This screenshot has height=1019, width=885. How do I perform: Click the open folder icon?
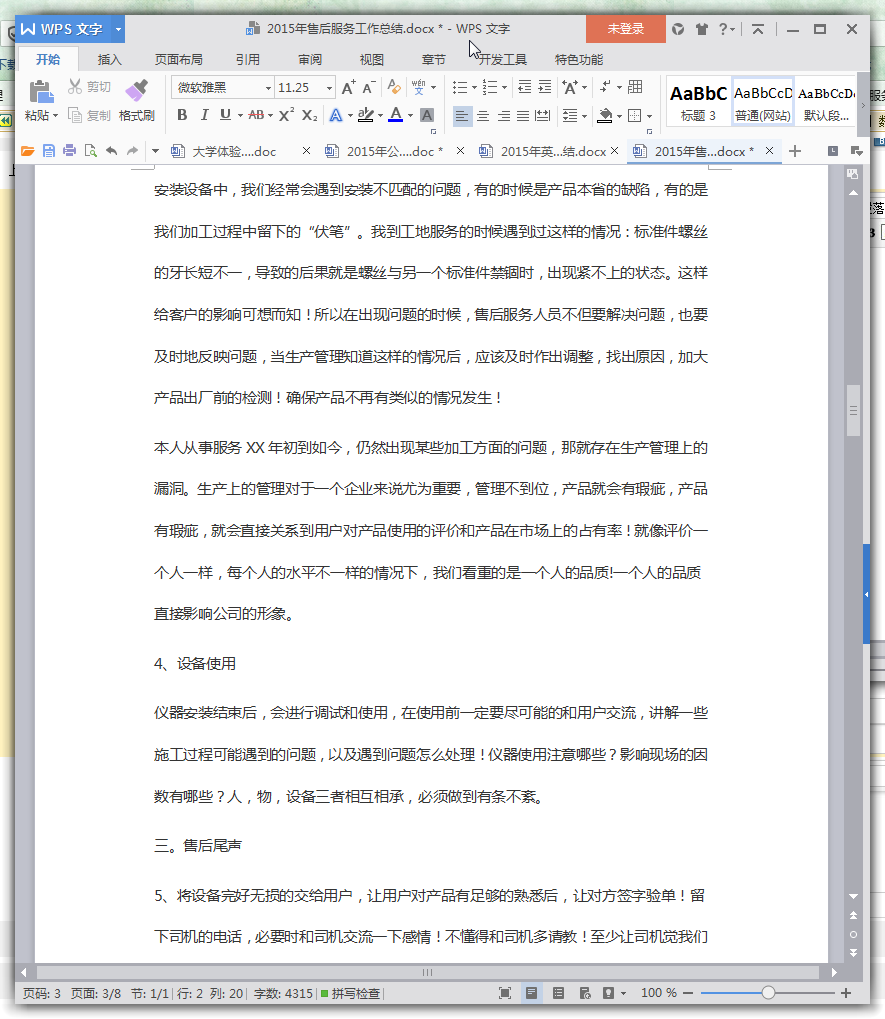click(27, 151)
